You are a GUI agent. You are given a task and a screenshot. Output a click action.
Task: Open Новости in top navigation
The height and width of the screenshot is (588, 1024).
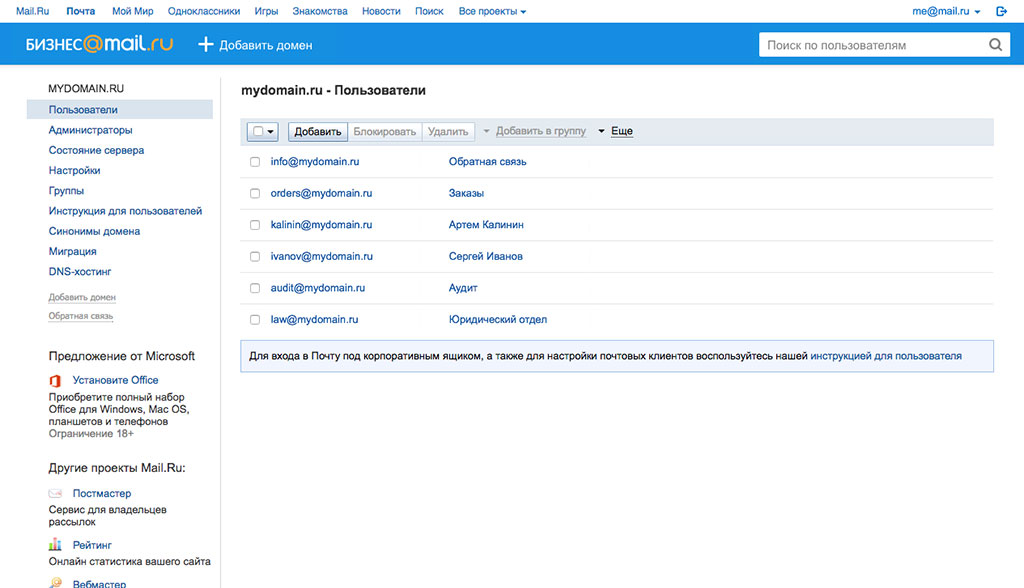click(381, 11)
